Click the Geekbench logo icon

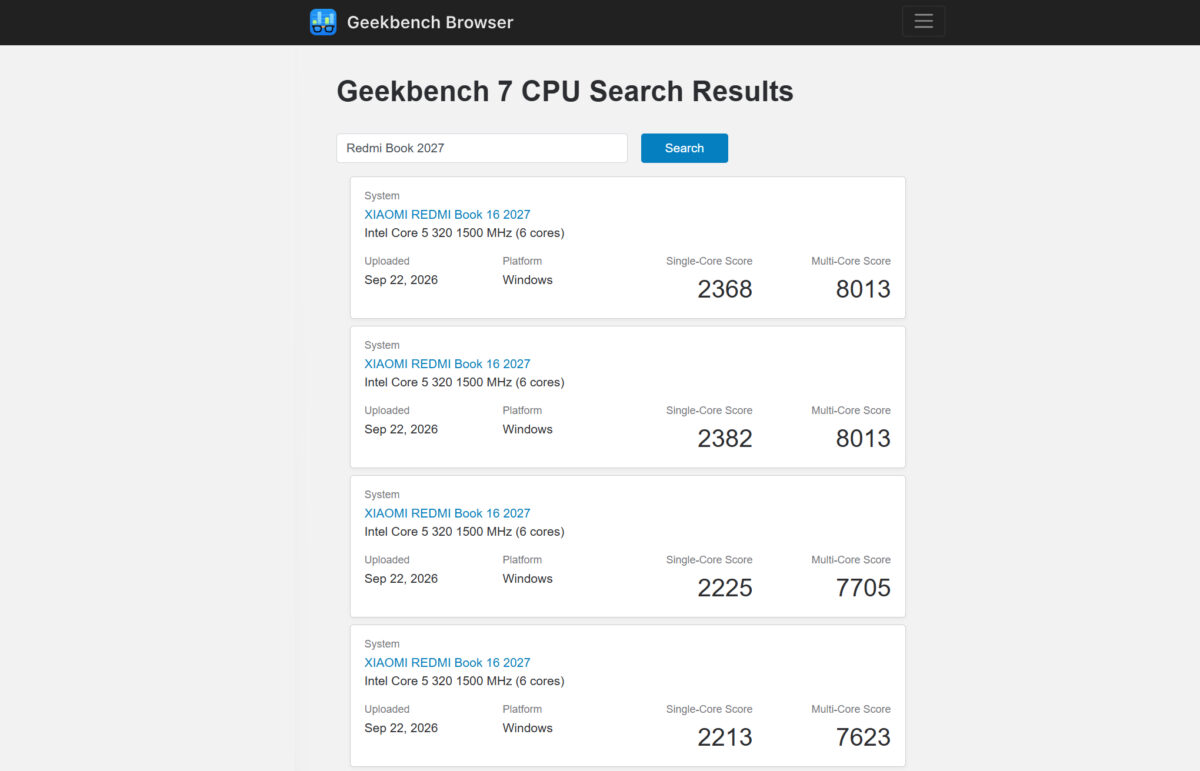pyautogui.click(x=323, y=22)
